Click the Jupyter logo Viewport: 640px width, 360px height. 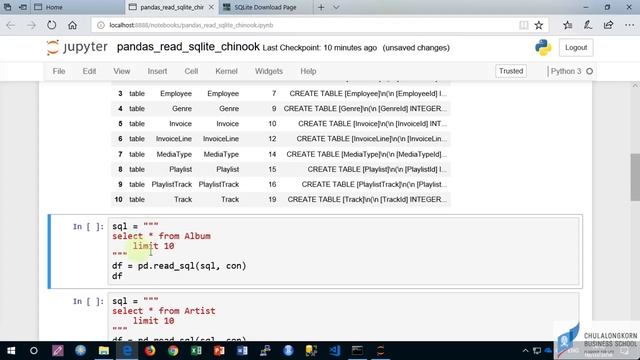[x=77, y=47]
